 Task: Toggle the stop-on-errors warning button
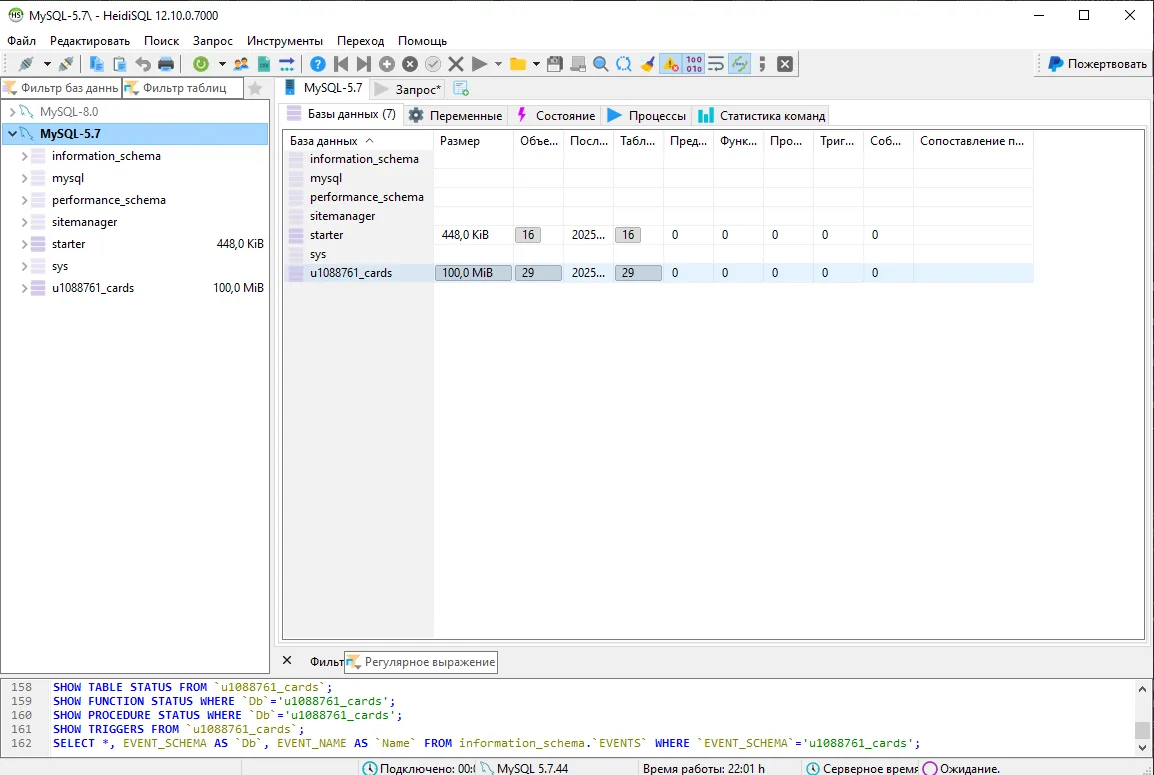670,64
